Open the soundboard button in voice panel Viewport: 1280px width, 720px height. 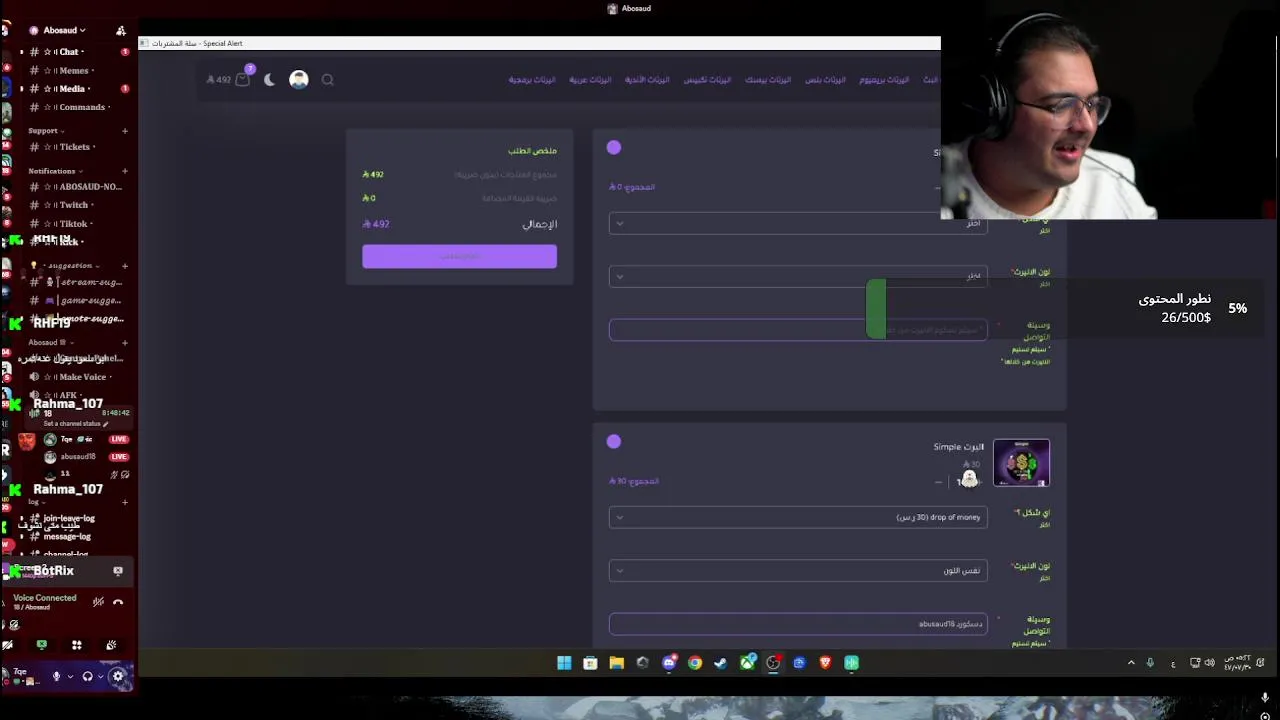[x=111, y=645]
